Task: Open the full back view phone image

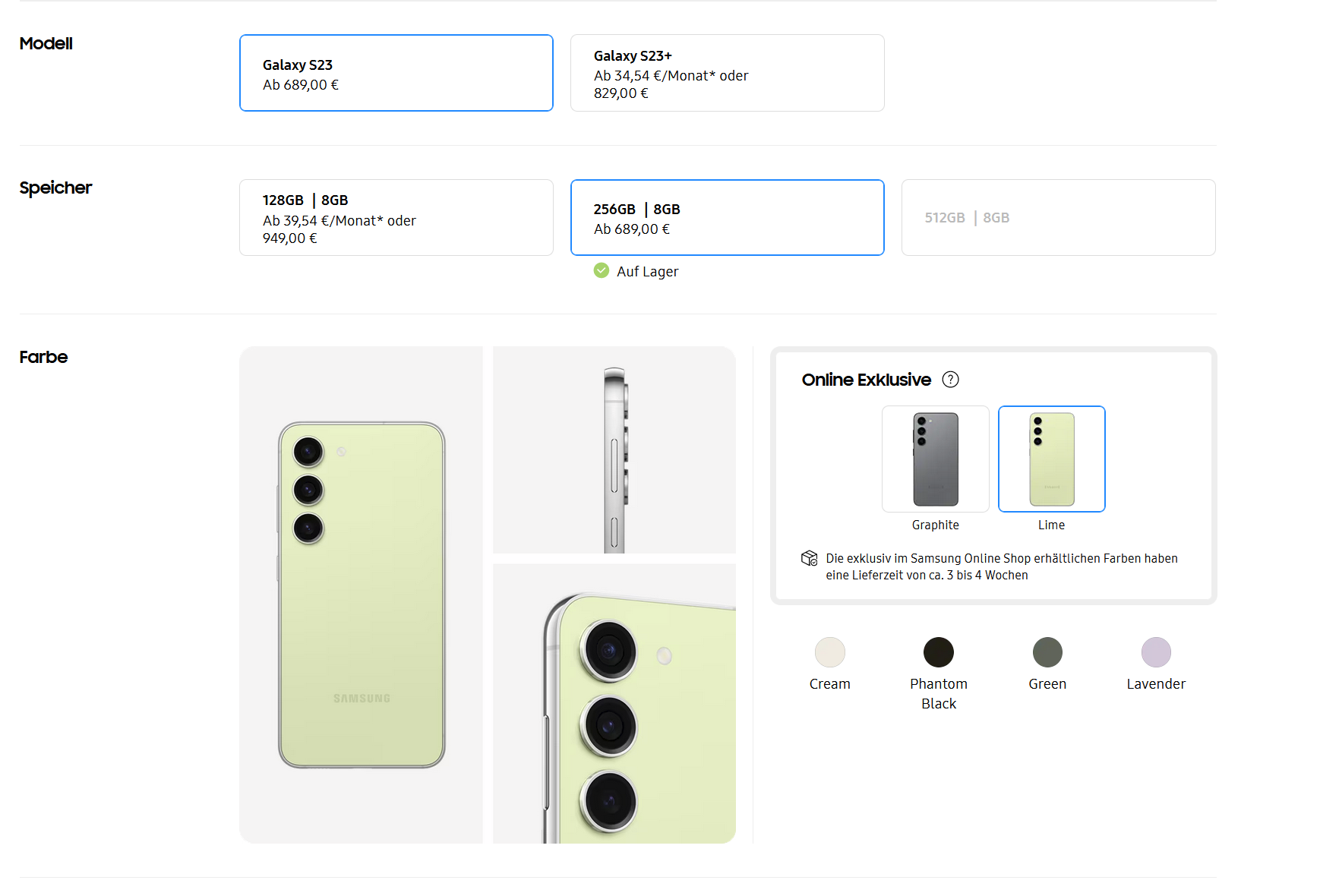Action: click(362, 595)
